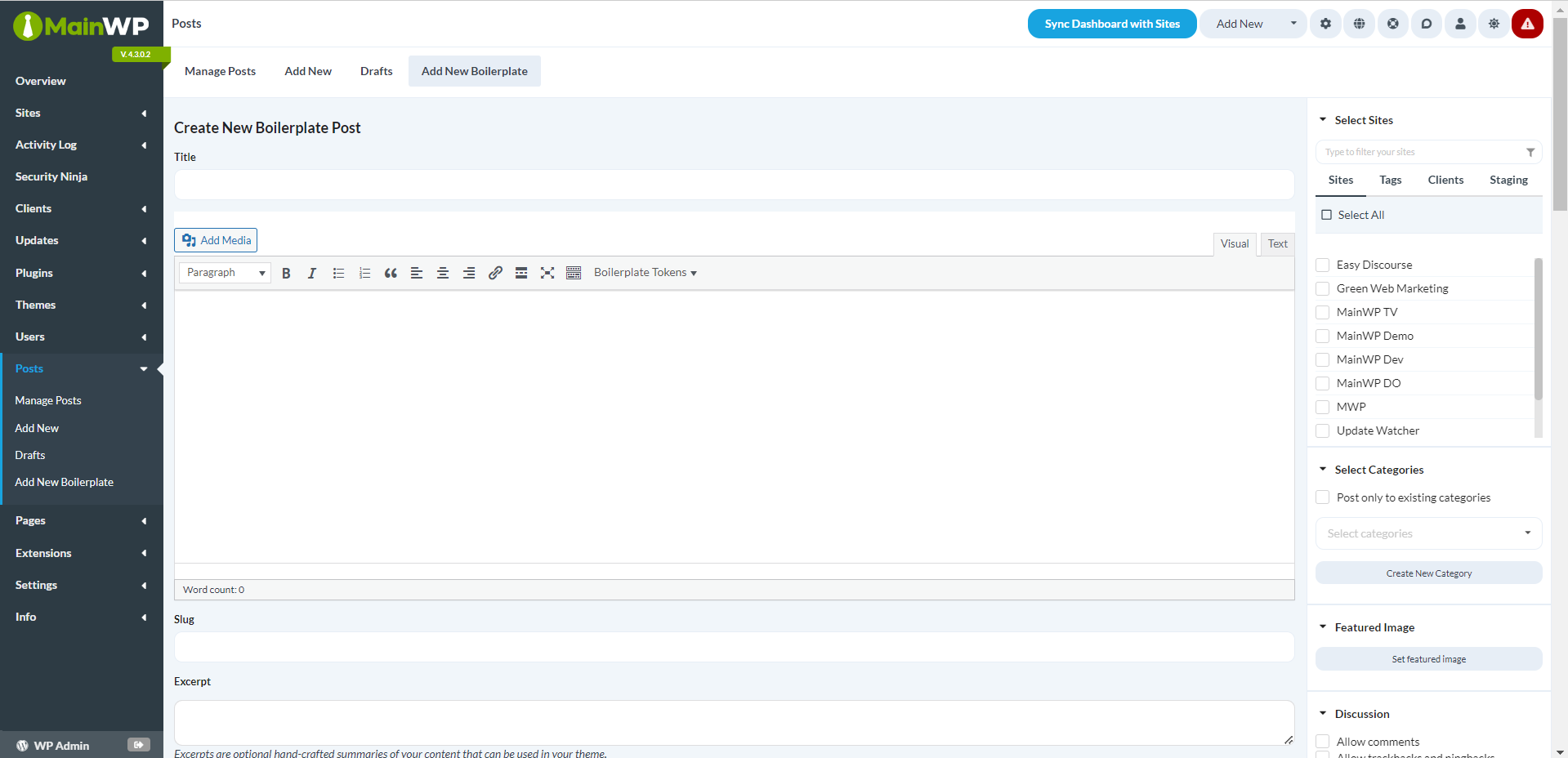The image size is (1568, 758).
Task: Tick the MainWP DO checkbox
Action: tap(1323, 383)
